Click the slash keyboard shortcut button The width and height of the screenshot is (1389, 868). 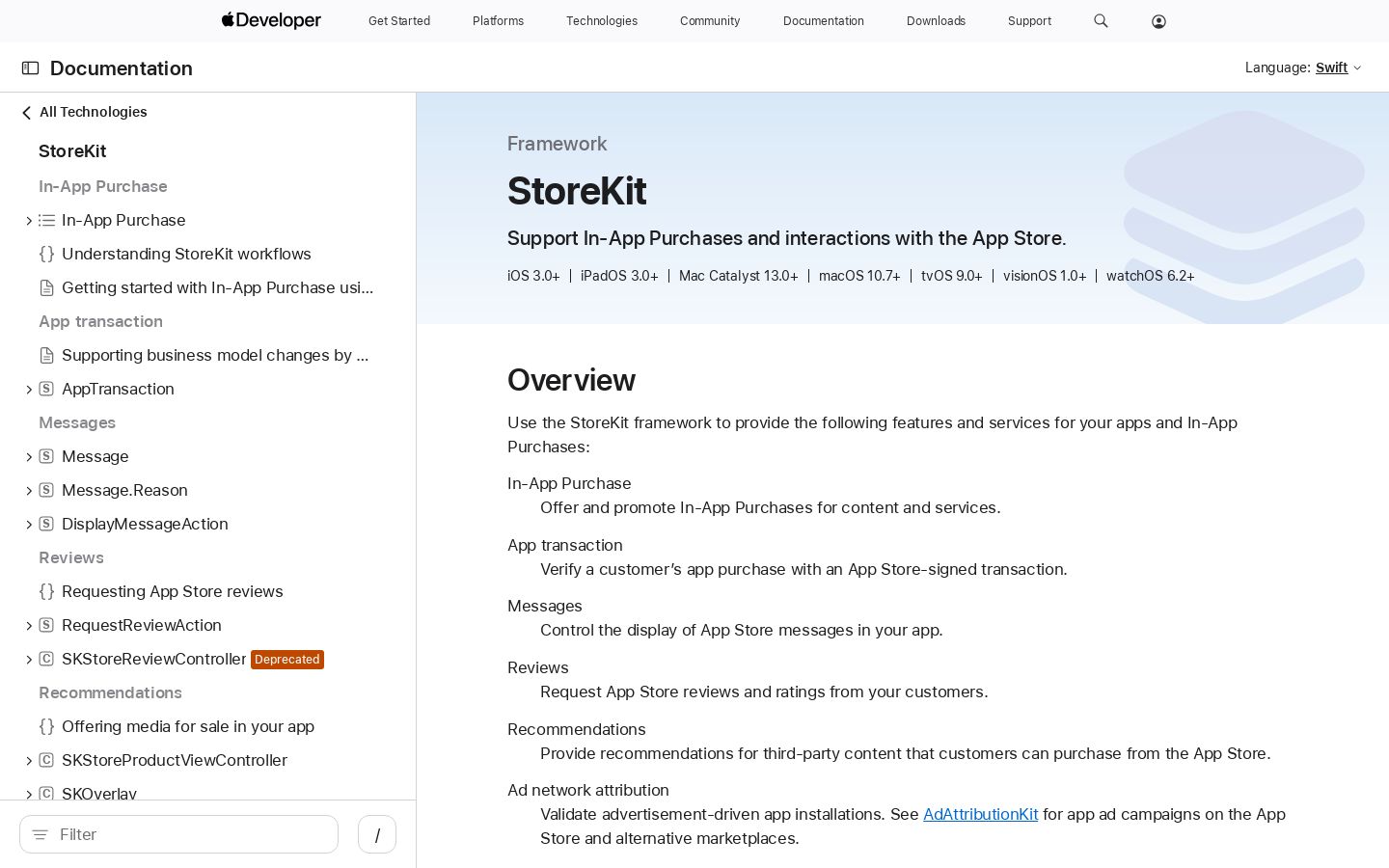377,835
